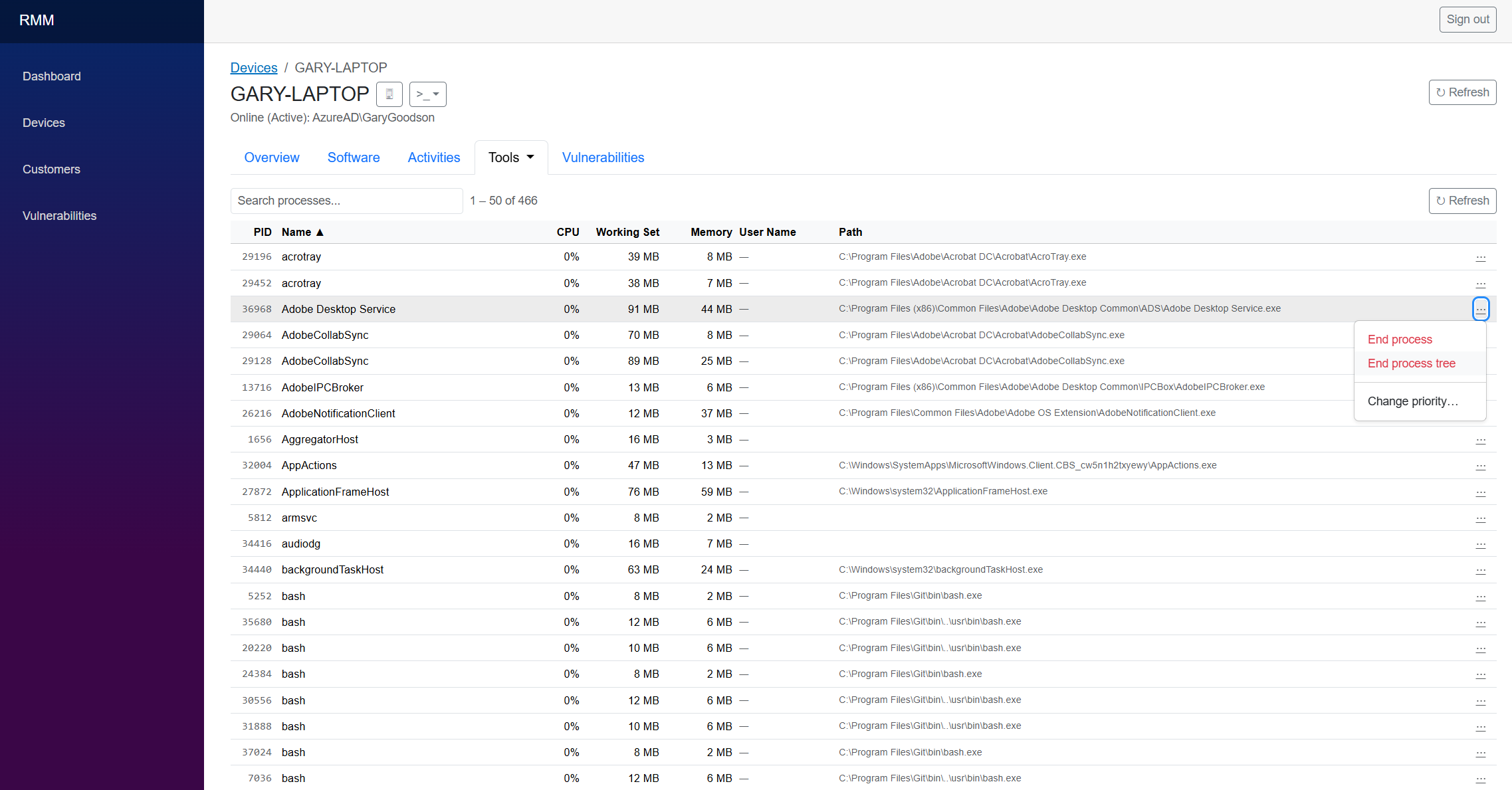This screenshot has height=790, width=1512.
Task: Switch to the Software tab
Action: pos(354,157)
